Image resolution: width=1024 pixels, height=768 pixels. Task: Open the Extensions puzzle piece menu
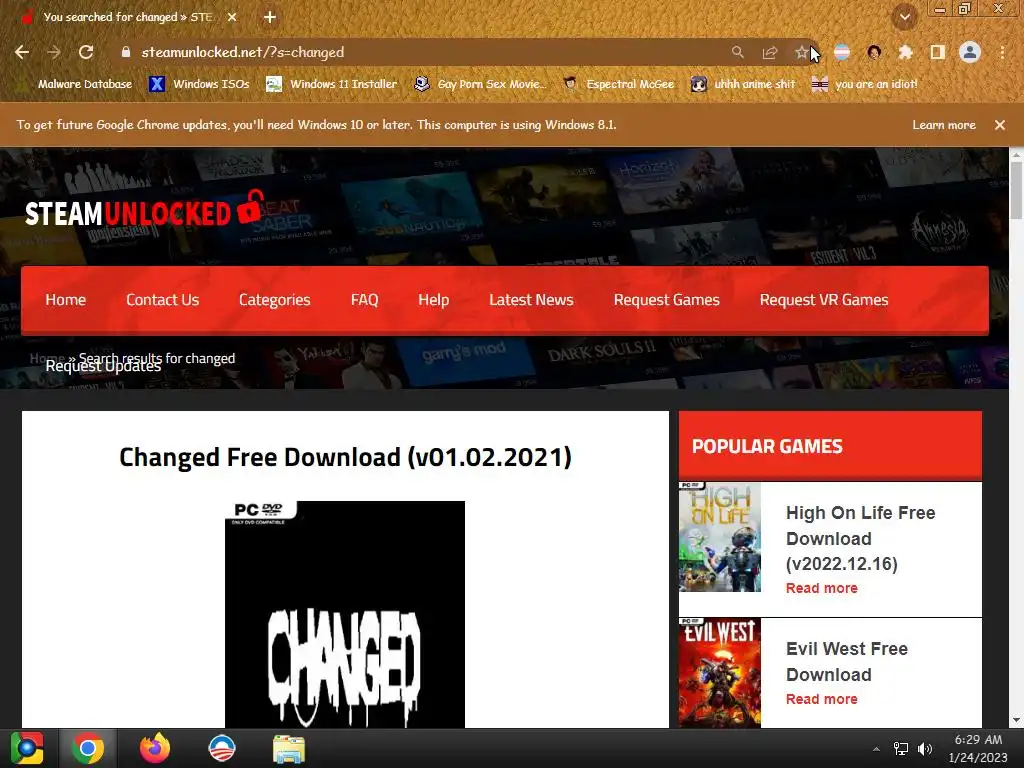(x=905, y=52)
